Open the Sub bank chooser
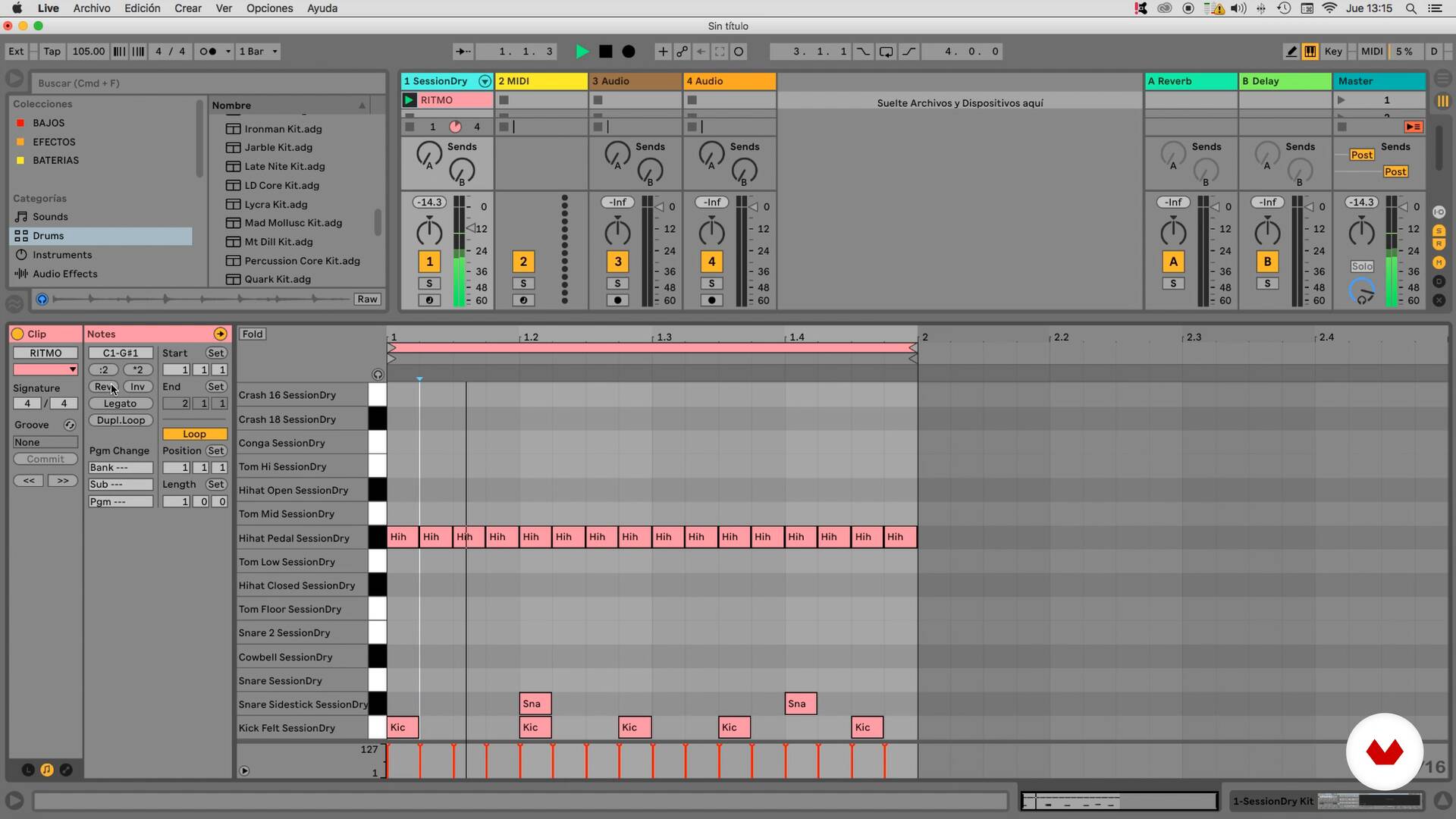 (x=121, y=485)
